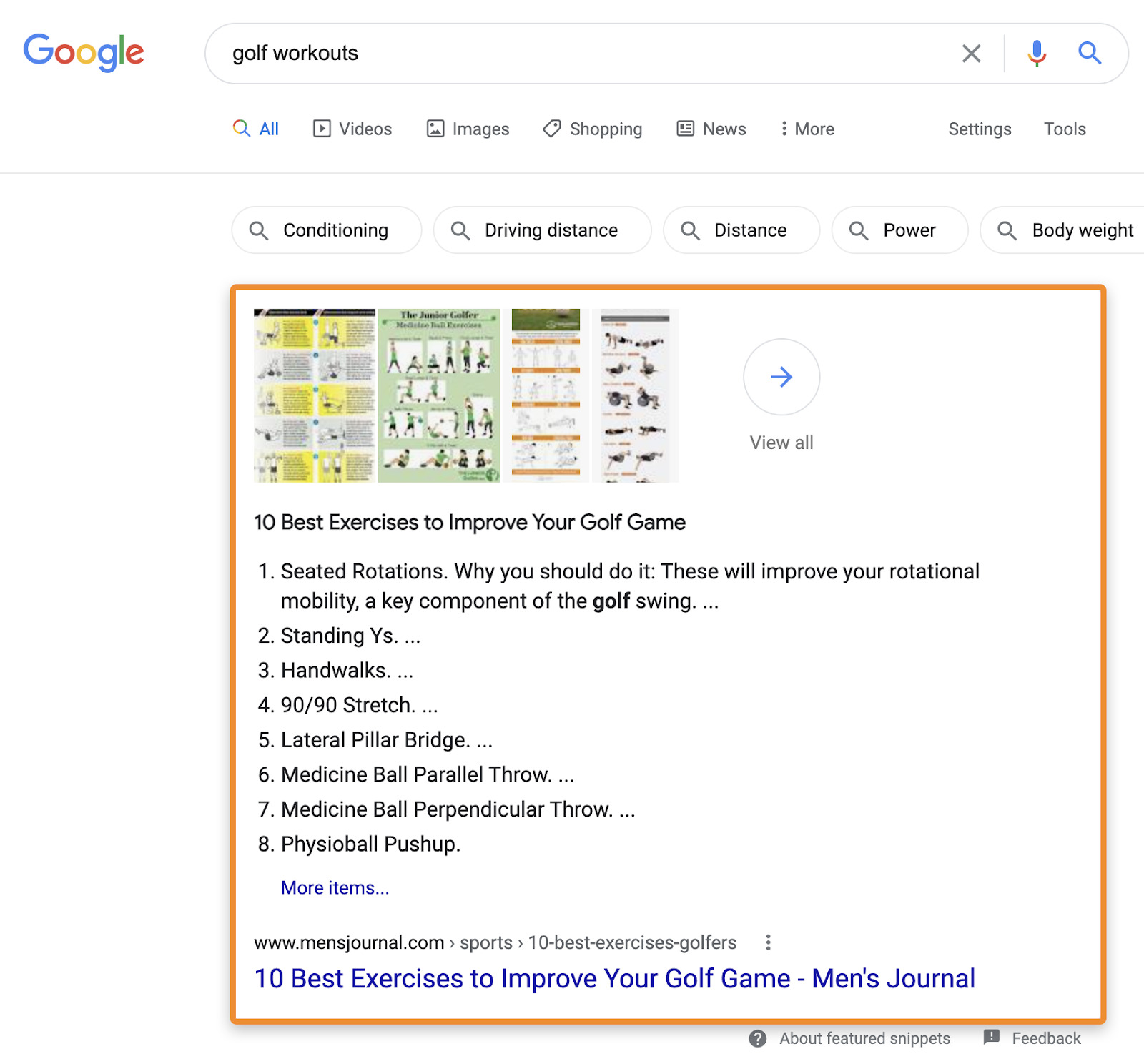Switch to the News tab

point(711,129)
